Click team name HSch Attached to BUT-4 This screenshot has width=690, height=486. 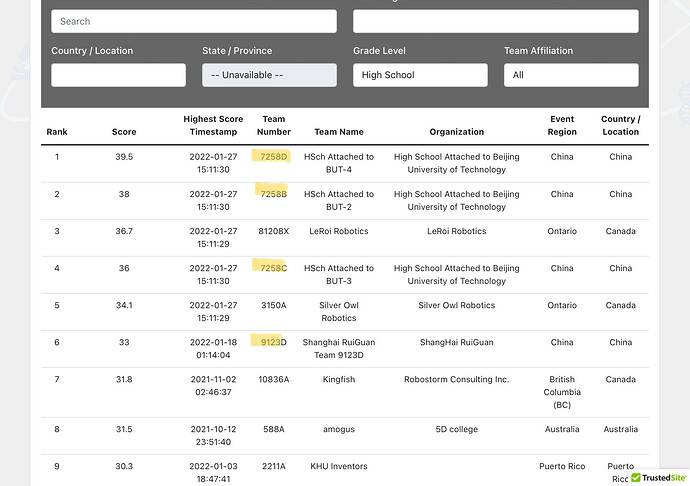tap(339, 163)
